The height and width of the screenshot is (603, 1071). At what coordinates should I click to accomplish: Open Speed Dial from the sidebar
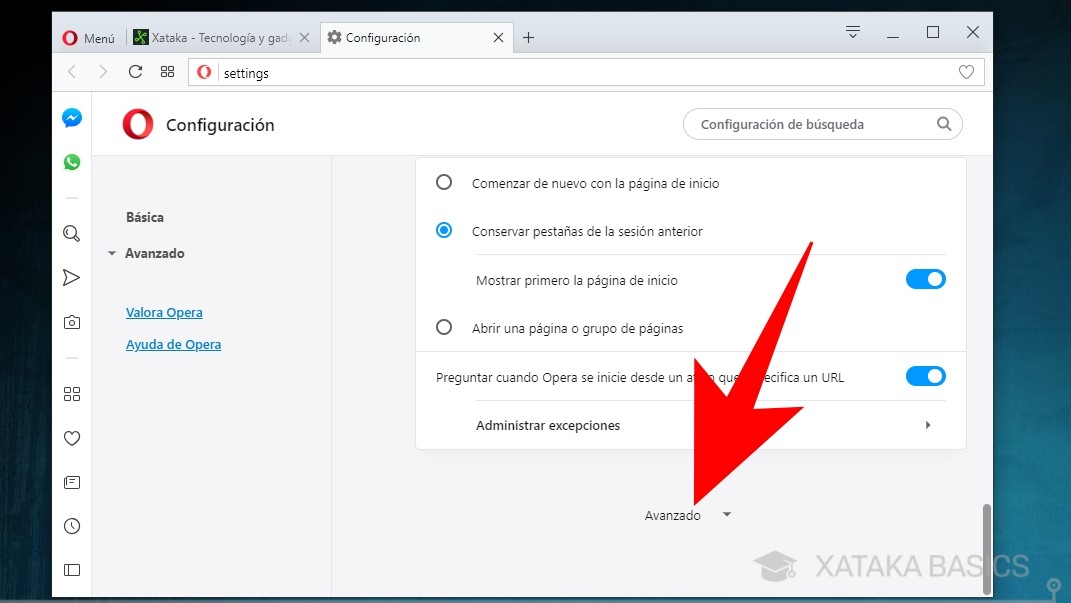pos(71,393)
